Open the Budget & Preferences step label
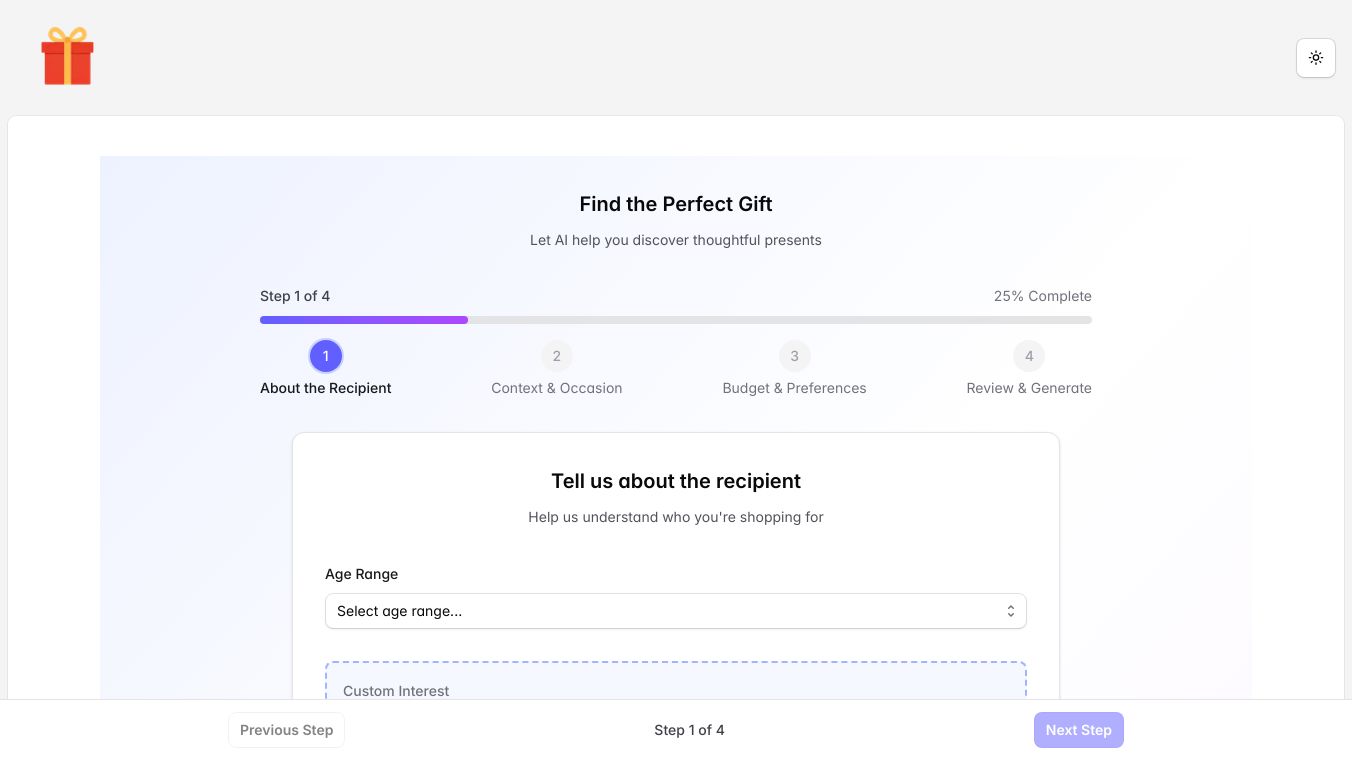This screenshot has width=1352, height=760. (795, 388)
